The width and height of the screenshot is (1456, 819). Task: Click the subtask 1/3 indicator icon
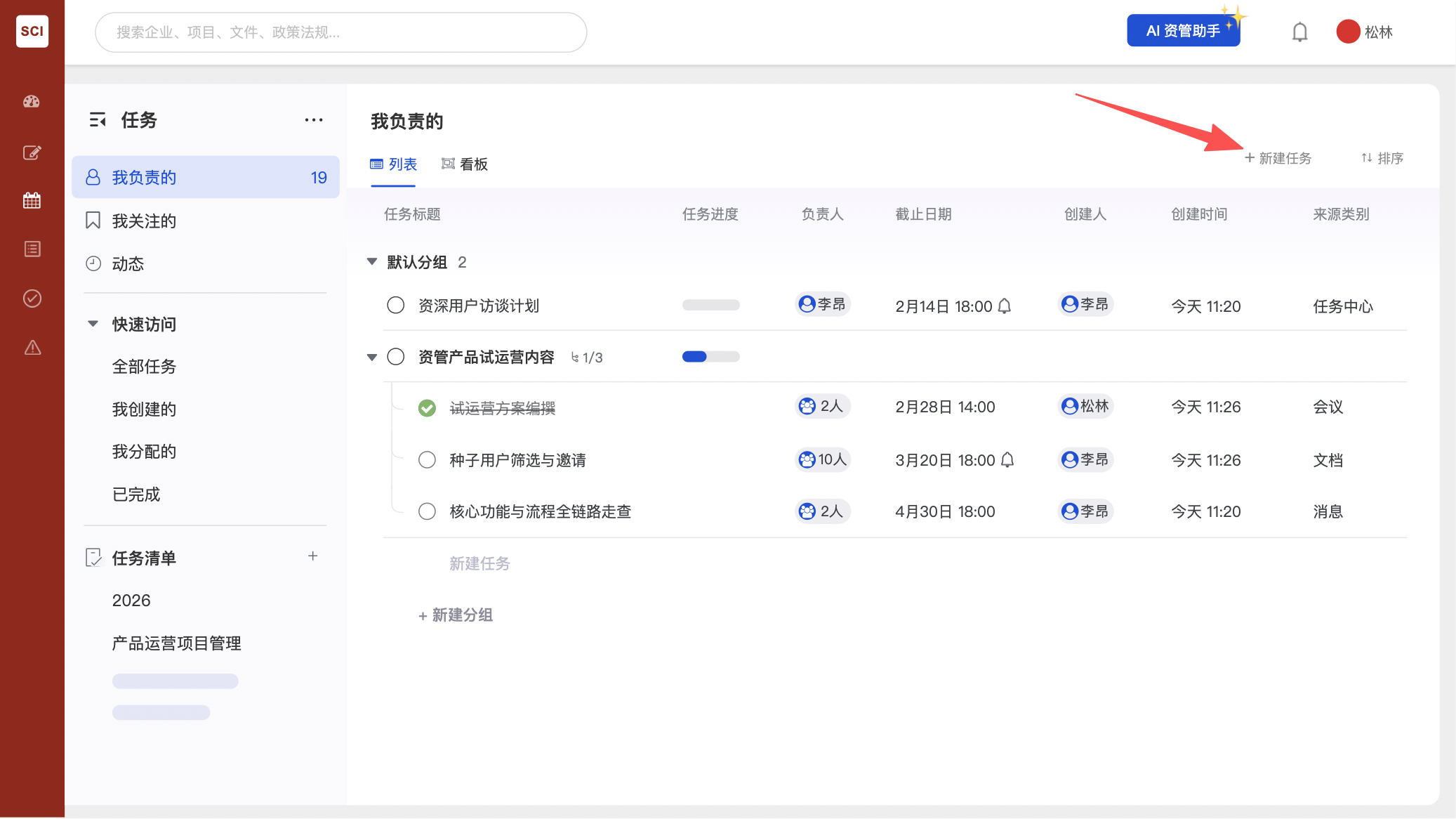coord(575,358)
